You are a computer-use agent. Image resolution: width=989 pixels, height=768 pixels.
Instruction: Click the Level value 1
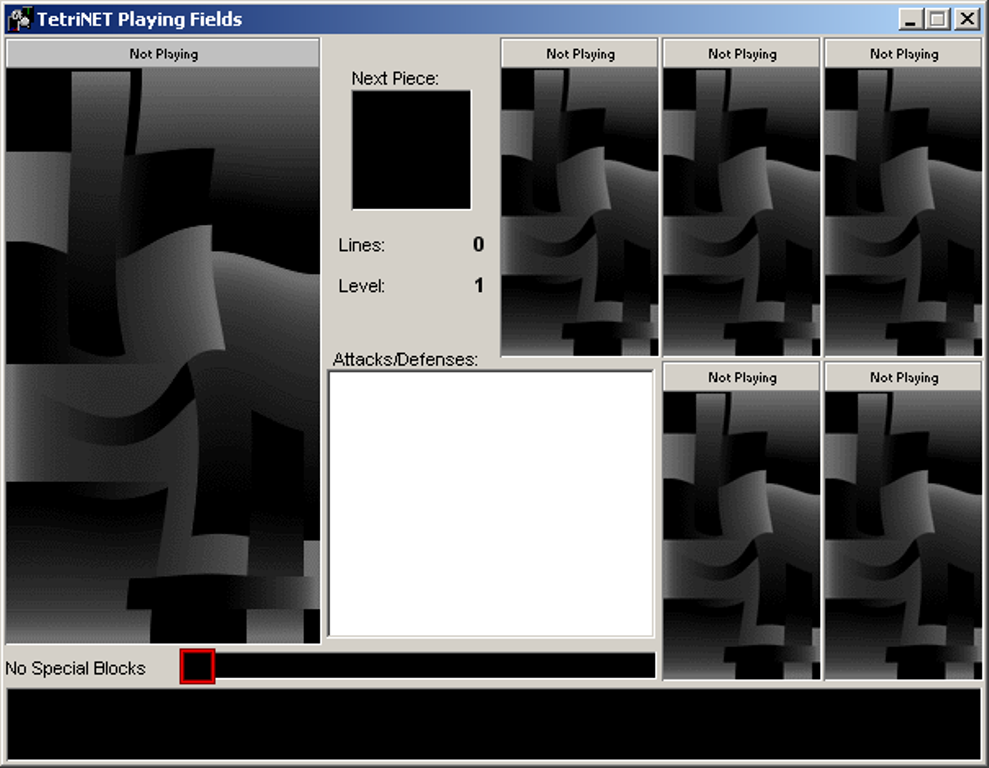coord(478,286)
